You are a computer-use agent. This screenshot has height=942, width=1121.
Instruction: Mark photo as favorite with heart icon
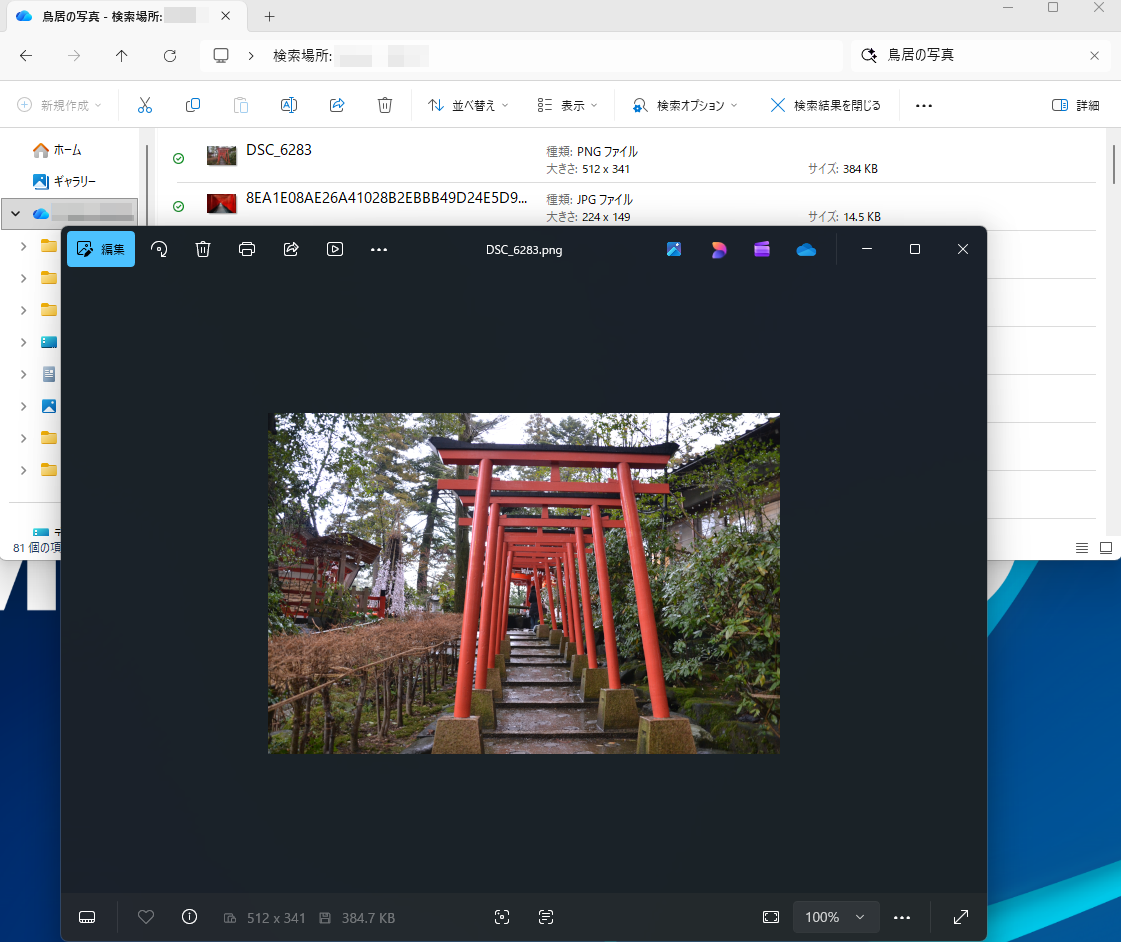point(146,917)
